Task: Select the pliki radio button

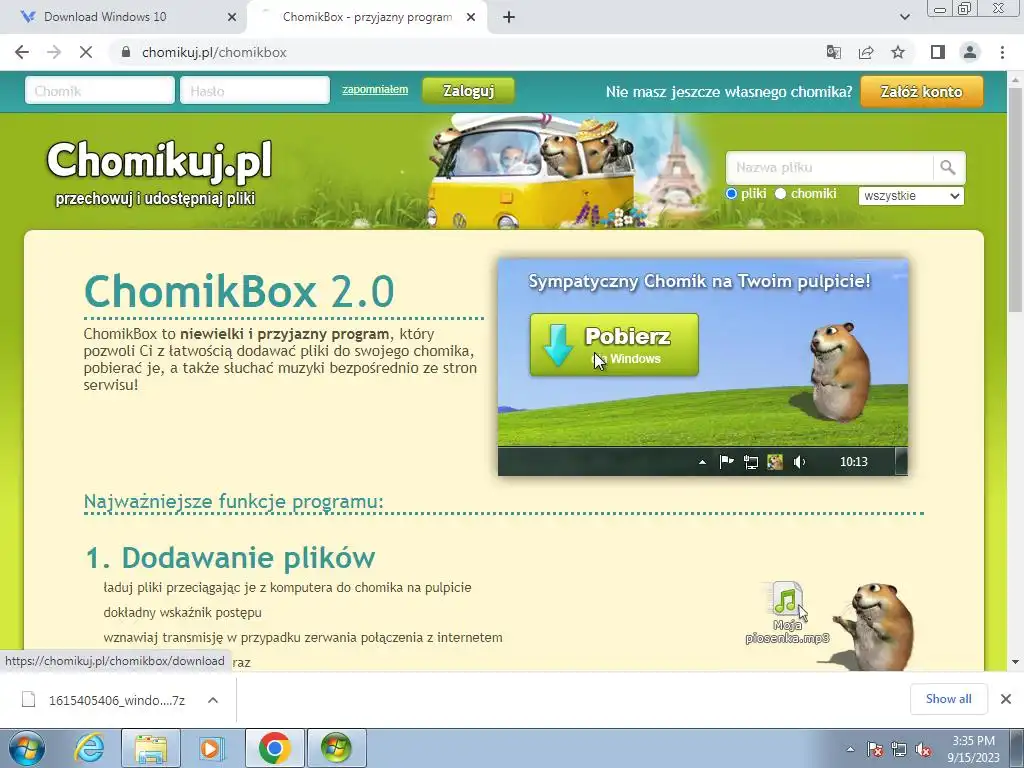Action: click(731, 194)
